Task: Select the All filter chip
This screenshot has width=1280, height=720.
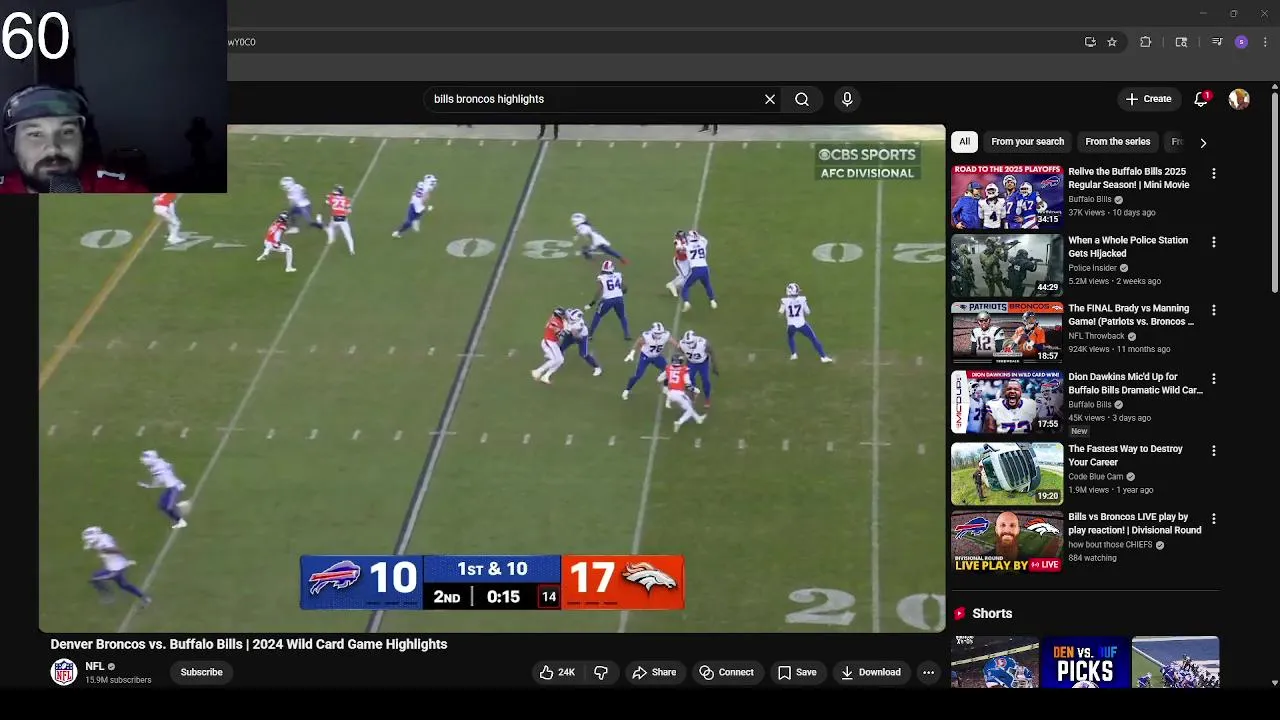Action: 964,142
